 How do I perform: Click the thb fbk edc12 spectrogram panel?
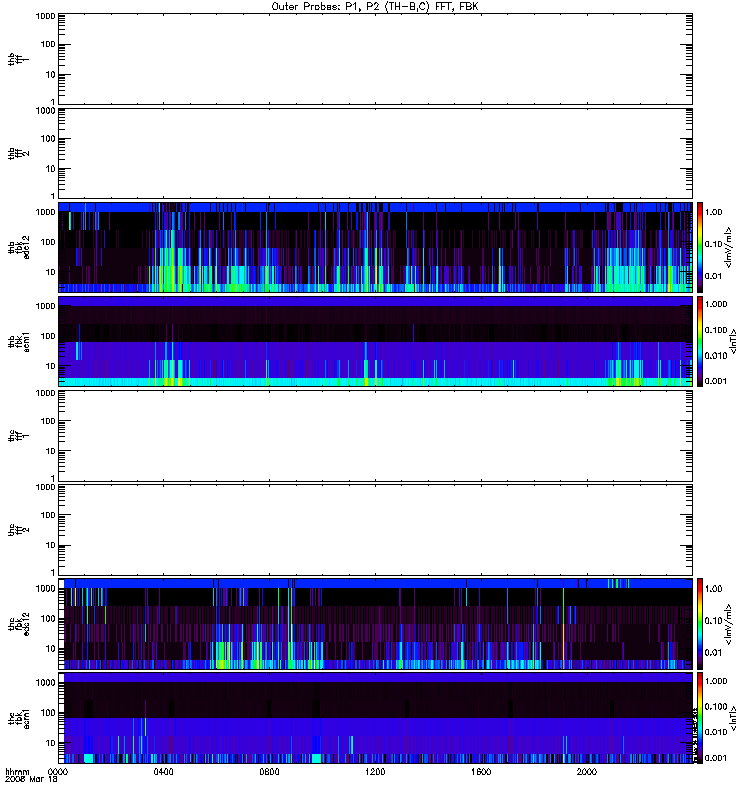point(375,247)
